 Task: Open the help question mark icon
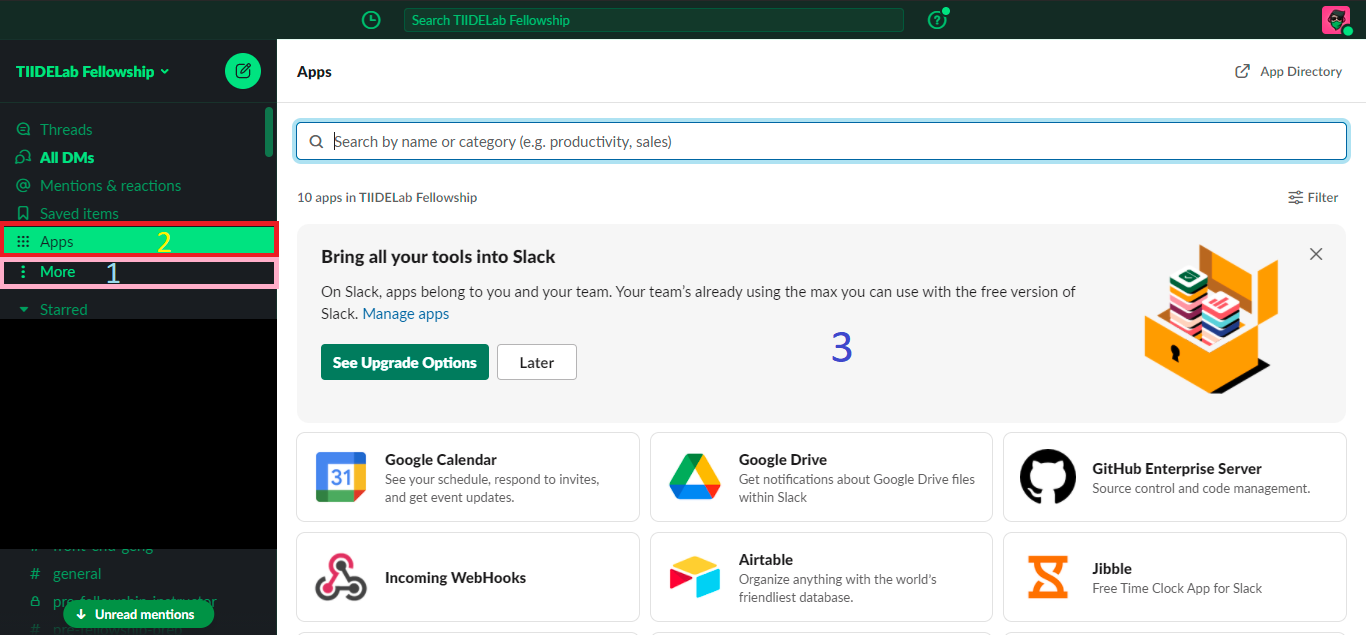(x=937, y=20)
